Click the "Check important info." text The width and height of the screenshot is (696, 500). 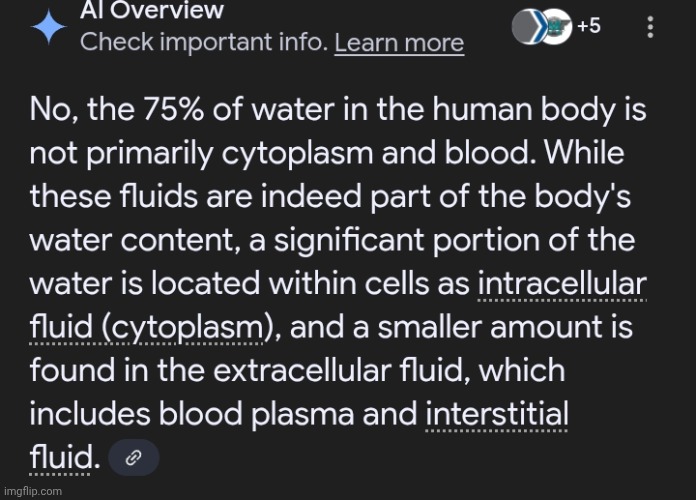coord(204,42)
